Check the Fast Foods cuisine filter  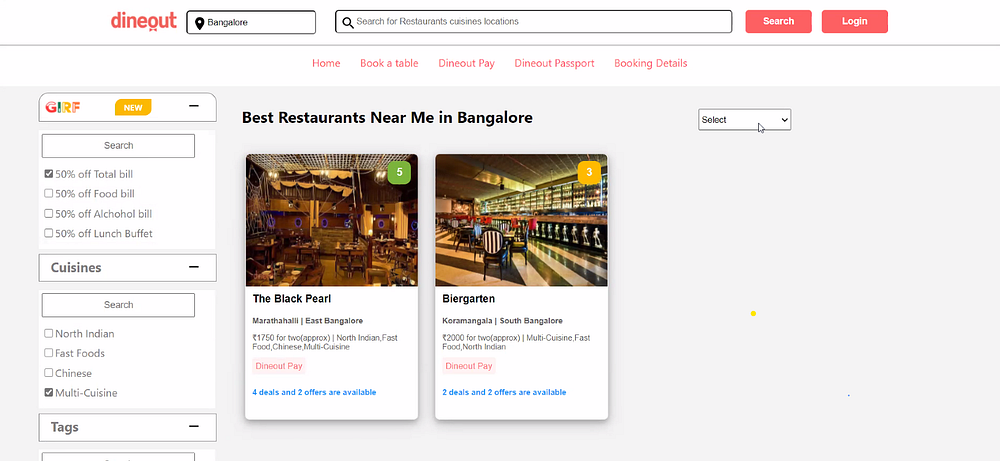[x=48, y=353]
